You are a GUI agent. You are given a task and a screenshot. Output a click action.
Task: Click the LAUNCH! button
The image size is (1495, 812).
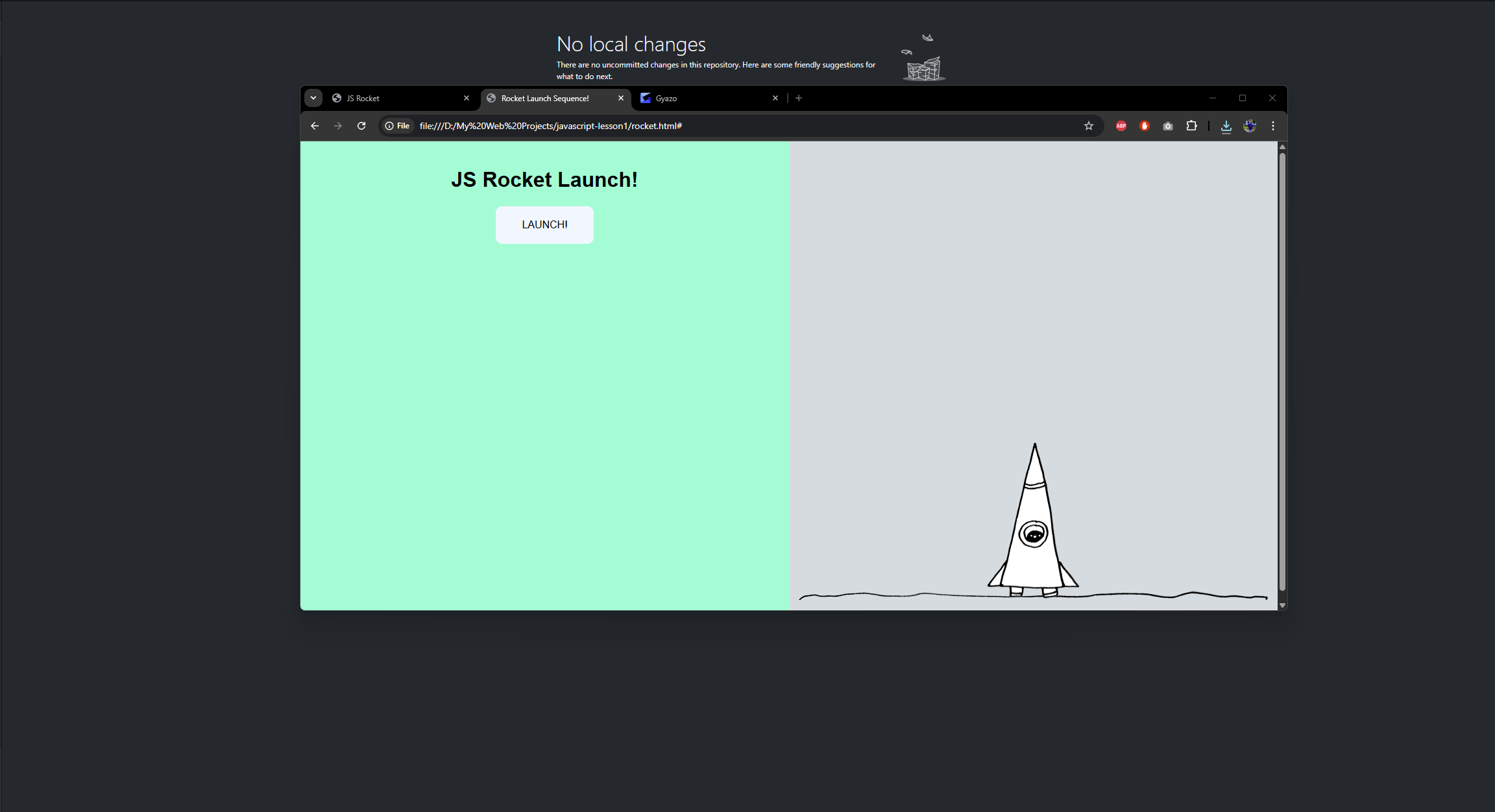pyautogui.click(x=544, y=224)
